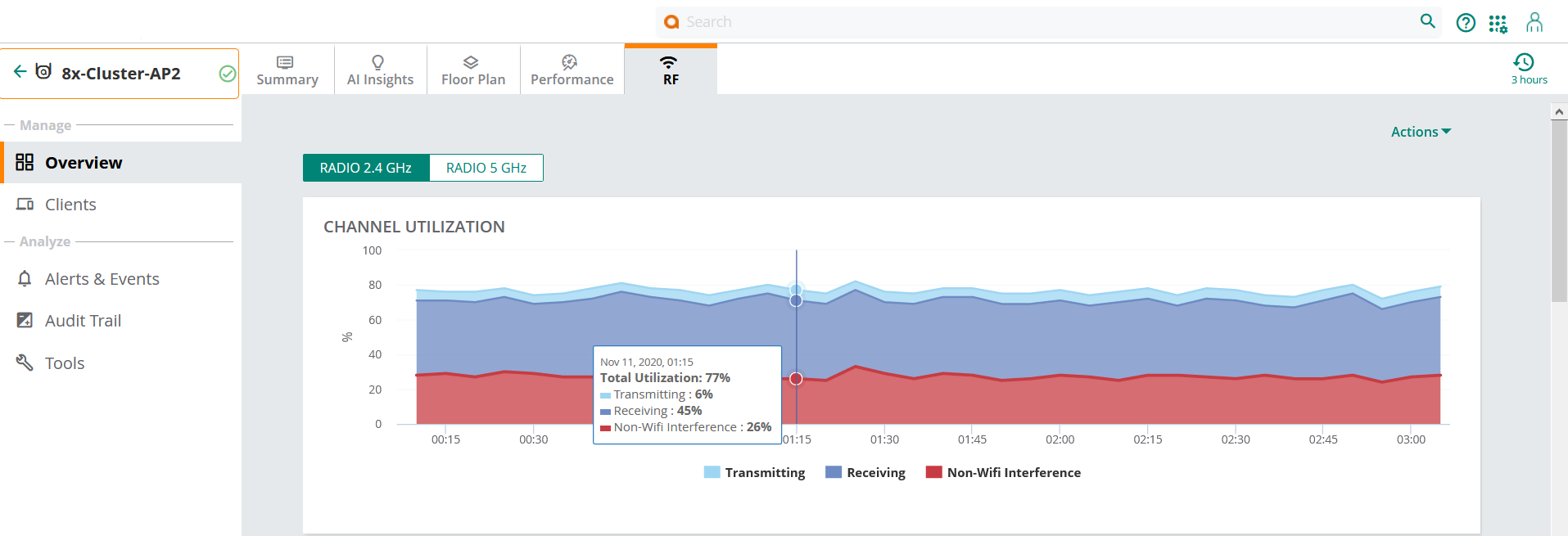Click the back arrow beside 8x-Cluster-AP2
The width and height of the screenshot is (1568, 536).
pos(20,72)
